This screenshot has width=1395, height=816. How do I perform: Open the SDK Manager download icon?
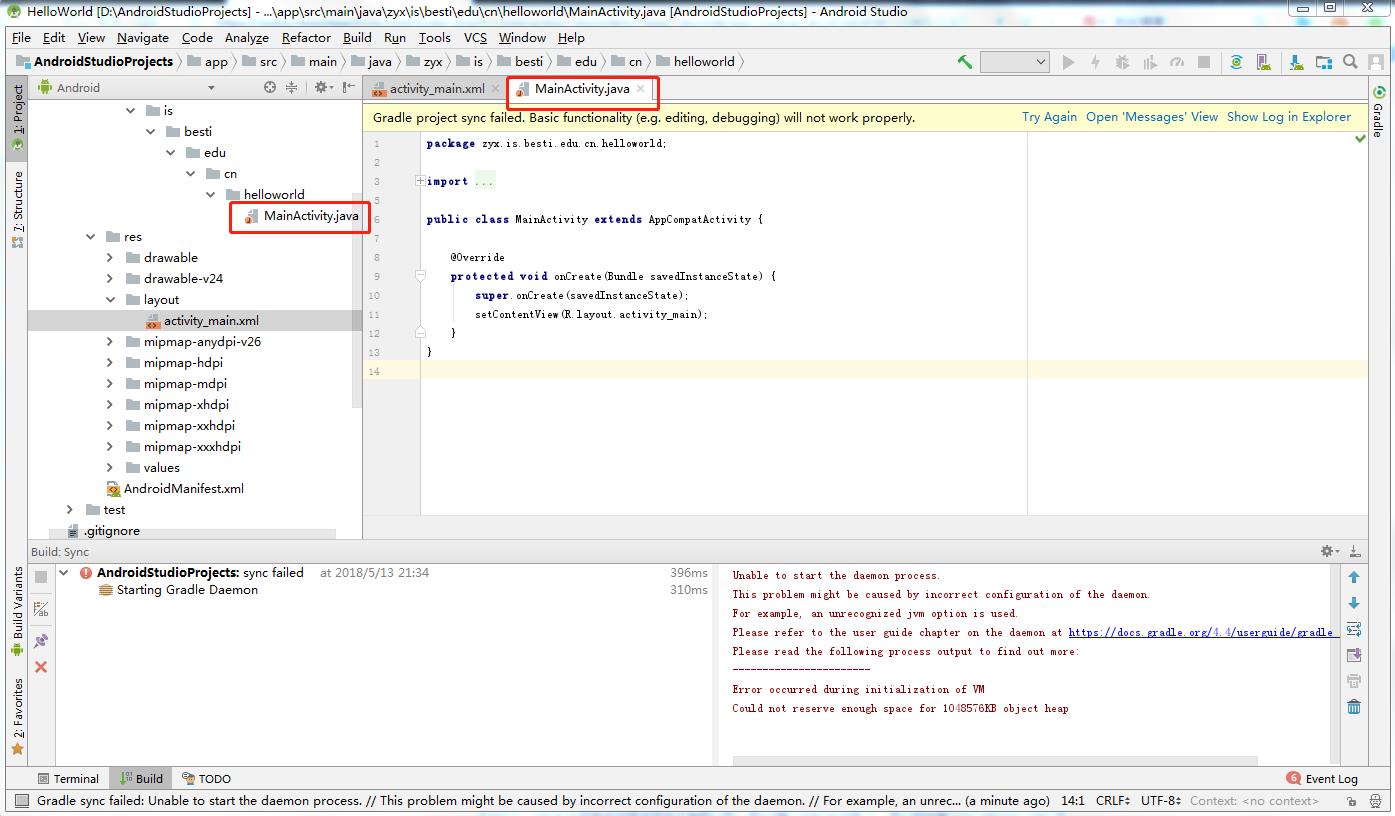1298,62
